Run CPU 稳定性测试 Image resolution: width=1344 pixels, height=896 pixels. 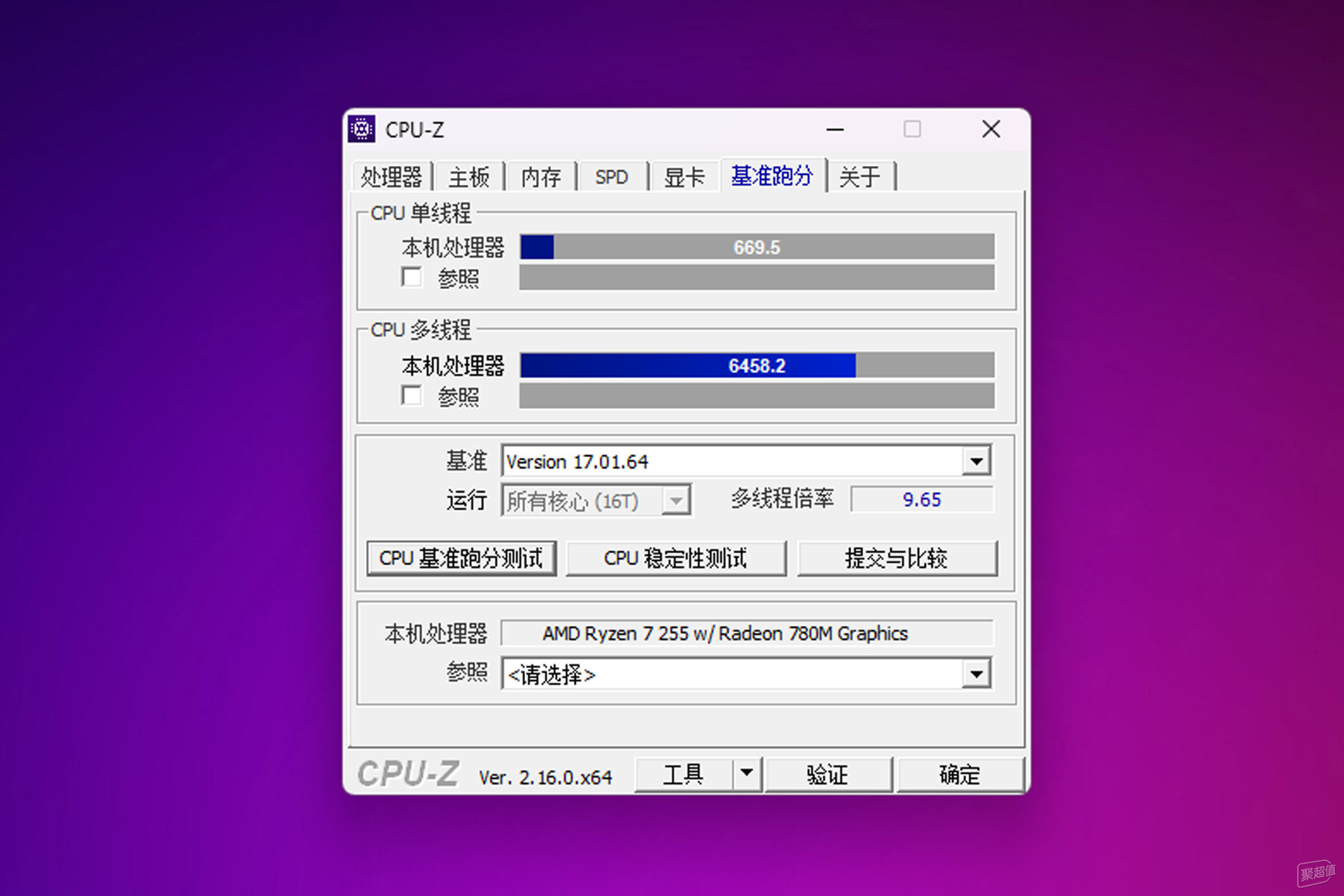coord(675,559)
